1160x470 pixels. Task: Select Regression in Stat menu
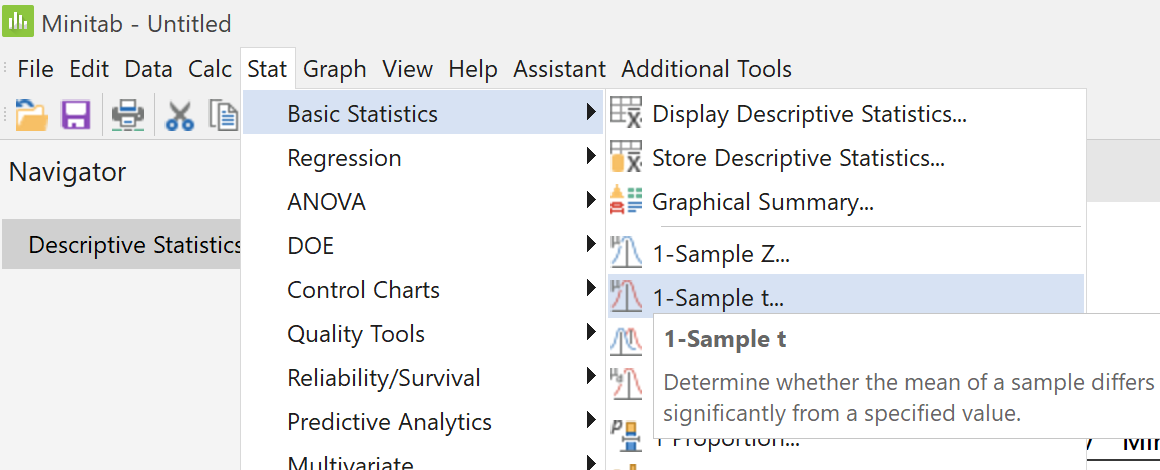click(x=423, y=158)
